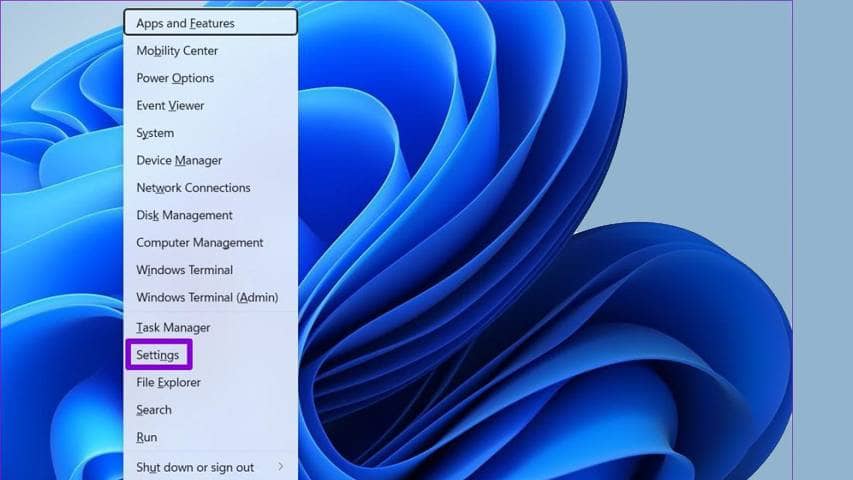Open Disk Management
853x480 pixels.
tap(211, 215)
